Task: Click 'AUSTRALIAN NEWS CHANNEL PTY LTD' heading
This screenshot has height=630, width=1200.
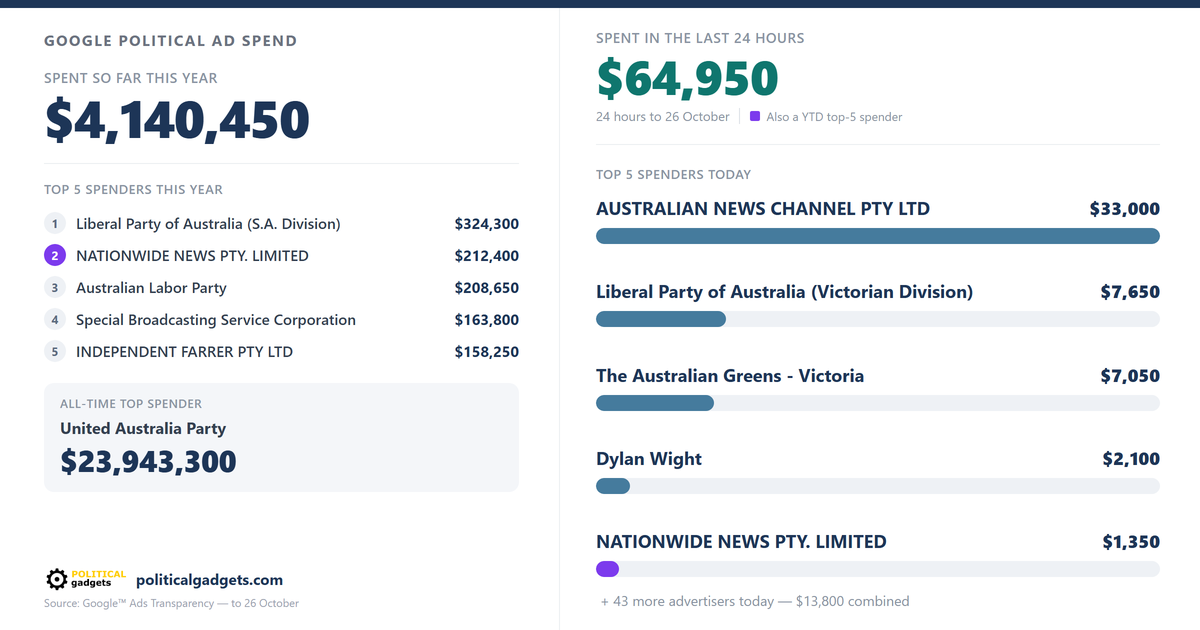Action: click(763, 209)
